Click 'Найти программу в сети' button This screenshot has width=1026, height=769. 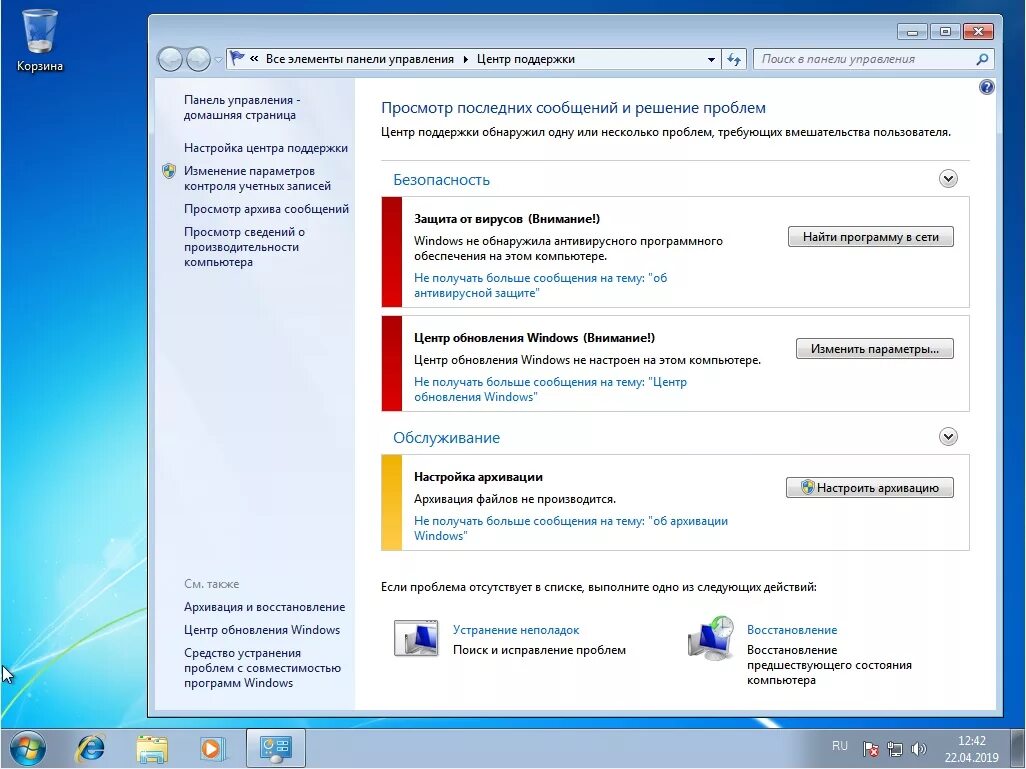pyautogui.click(x=870, y=237)
